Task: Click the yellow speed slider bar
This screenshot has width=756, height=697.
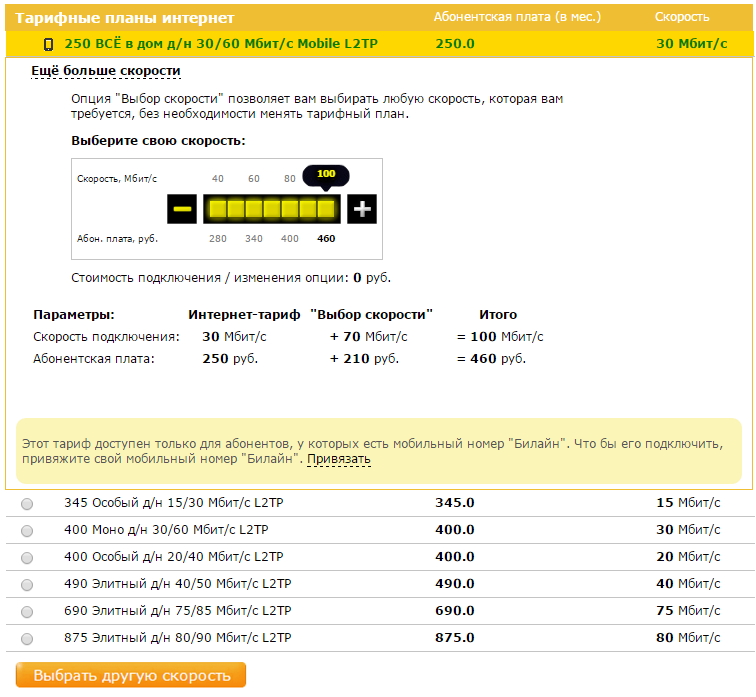Action: (x=272, y=209)
